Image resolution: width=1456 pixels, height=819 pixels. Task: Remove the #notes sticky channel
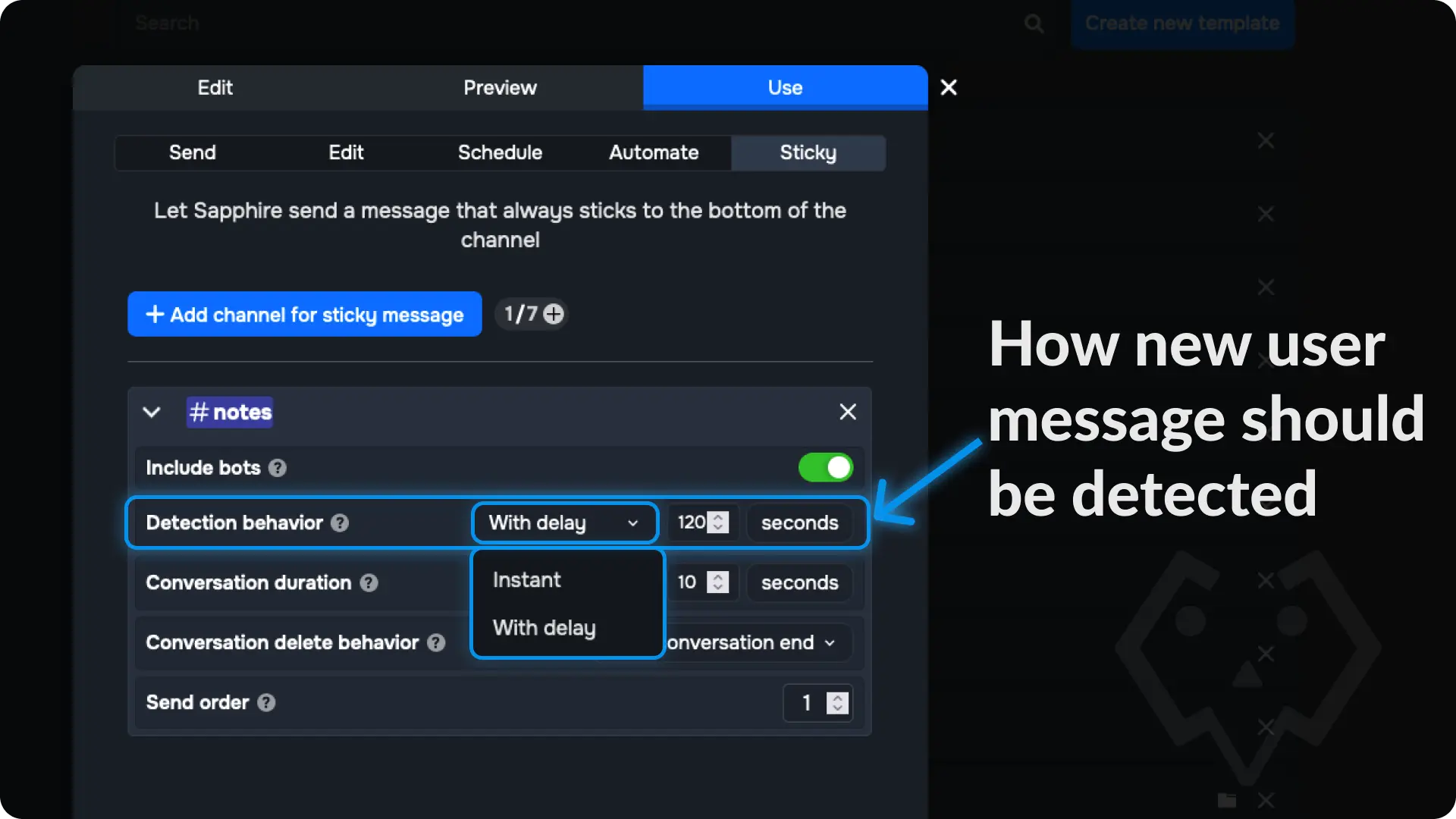848,412
